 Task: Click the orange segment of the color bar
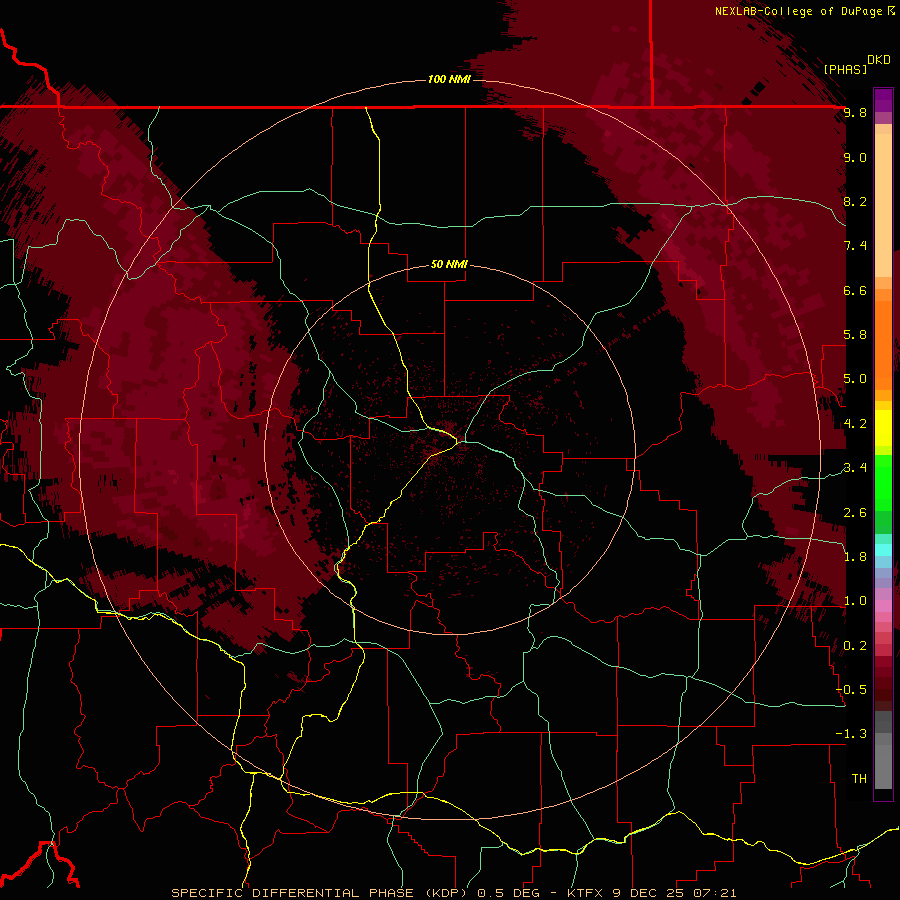point(883,344)
